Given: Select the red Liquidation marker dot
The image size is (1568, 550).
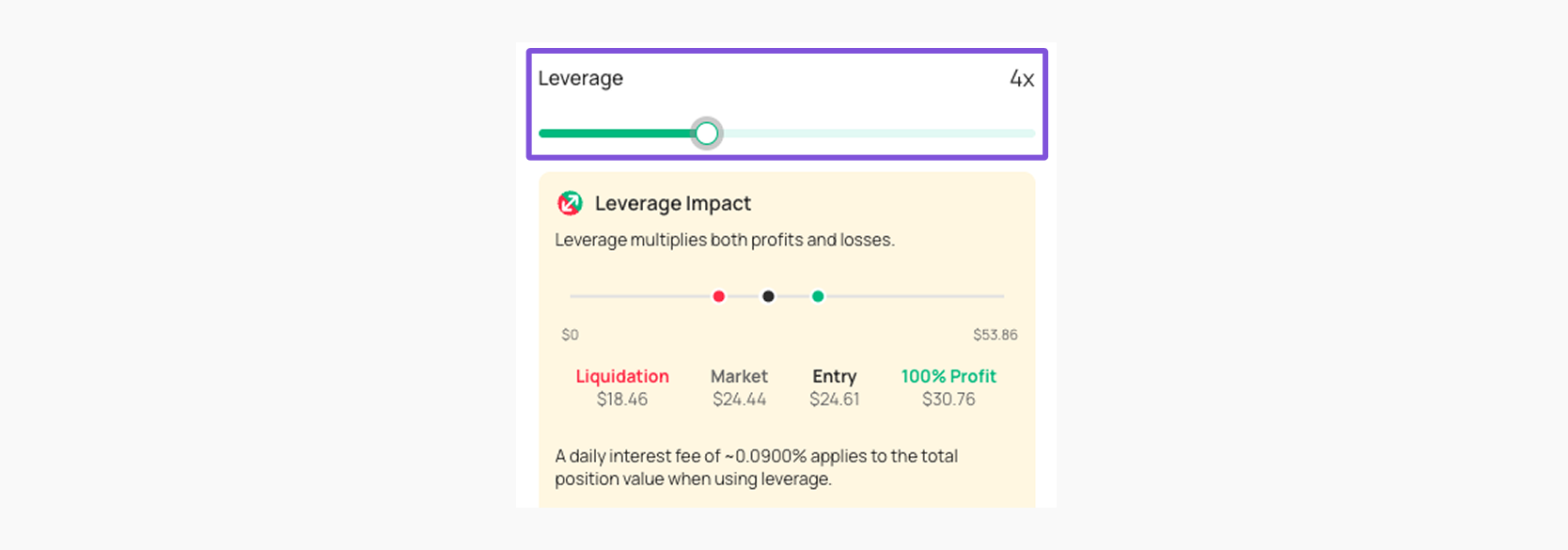Looking at the screenshot, I should point(719,296).
